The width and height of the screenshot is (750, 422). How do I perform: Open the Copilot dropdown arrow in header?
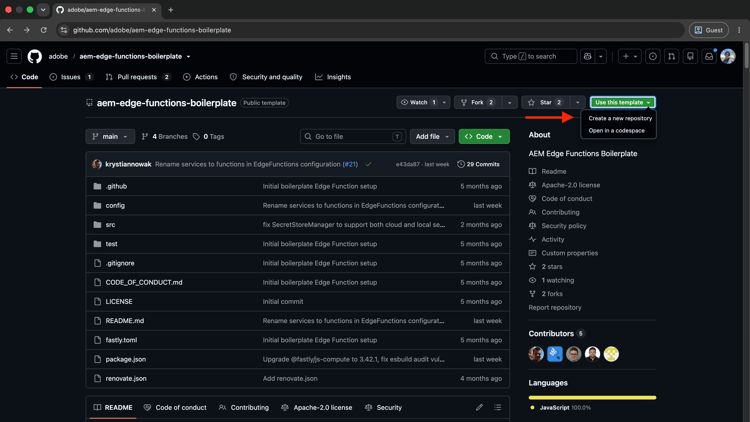click(x=601, y=56)
